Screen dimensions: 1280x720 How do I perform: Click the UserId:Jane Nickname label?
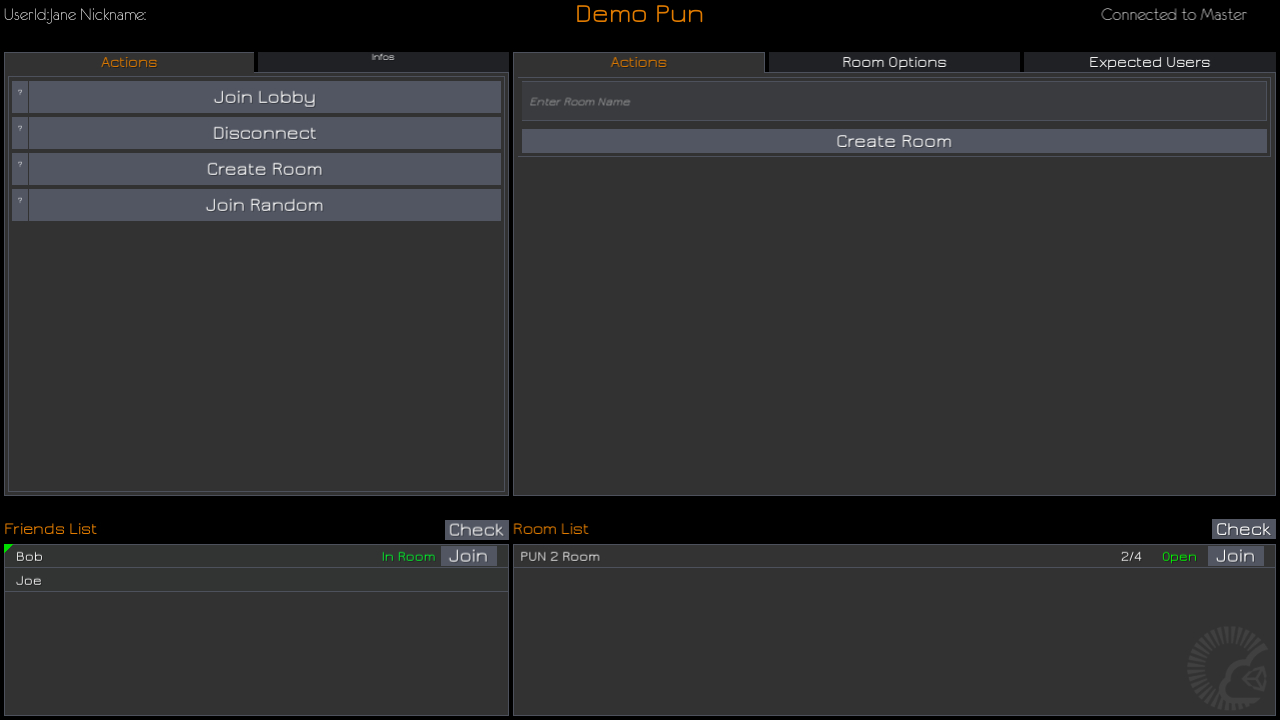pyautogui.click(x=75, y=15)
